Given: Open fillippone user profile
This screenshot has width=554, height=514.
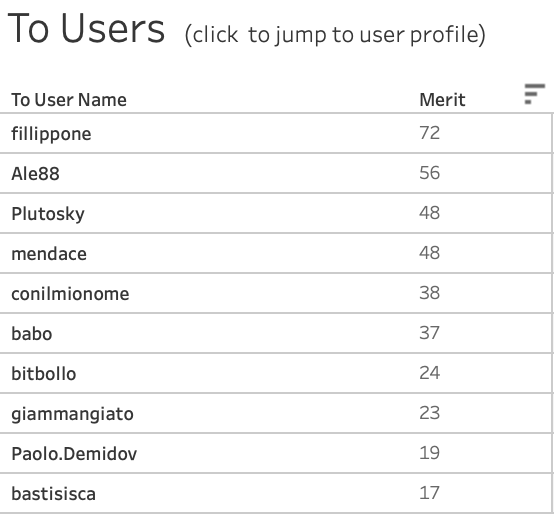Looking at the screenshot, I should point(51,134).
